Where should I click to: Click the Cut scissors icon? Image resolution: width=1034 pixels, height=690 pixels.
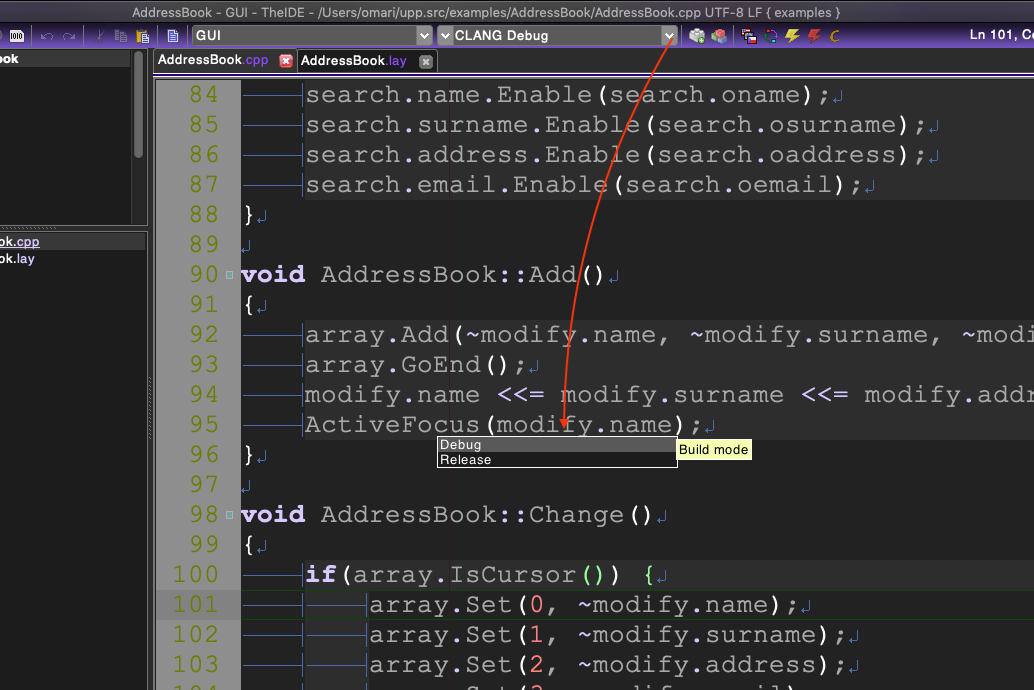coord(99,36)
